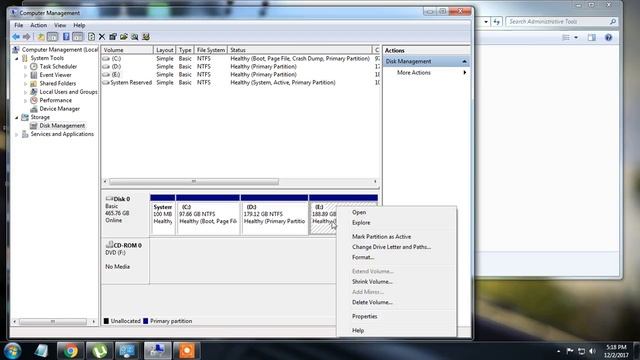Sort by the Status column header
Image resolution: width=640 pixels, height=360 pixels.
(x=300, y=50)
